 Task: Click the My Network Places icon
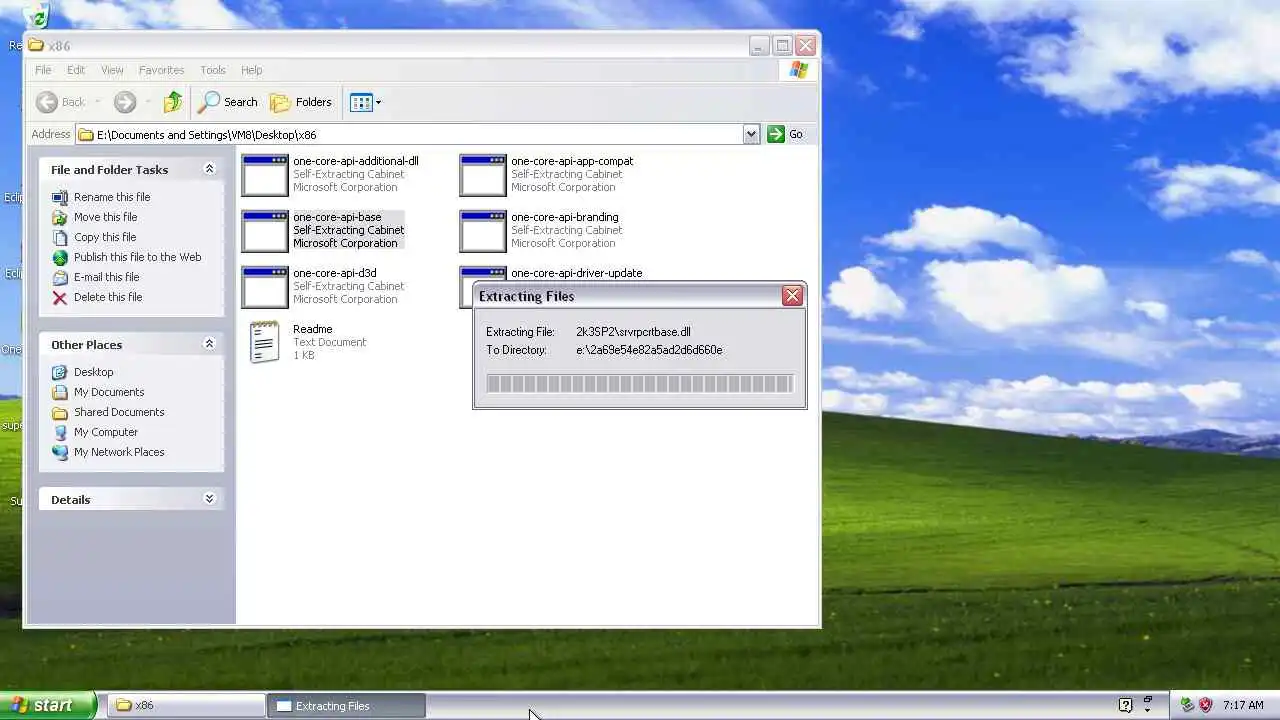coord(60,452)
